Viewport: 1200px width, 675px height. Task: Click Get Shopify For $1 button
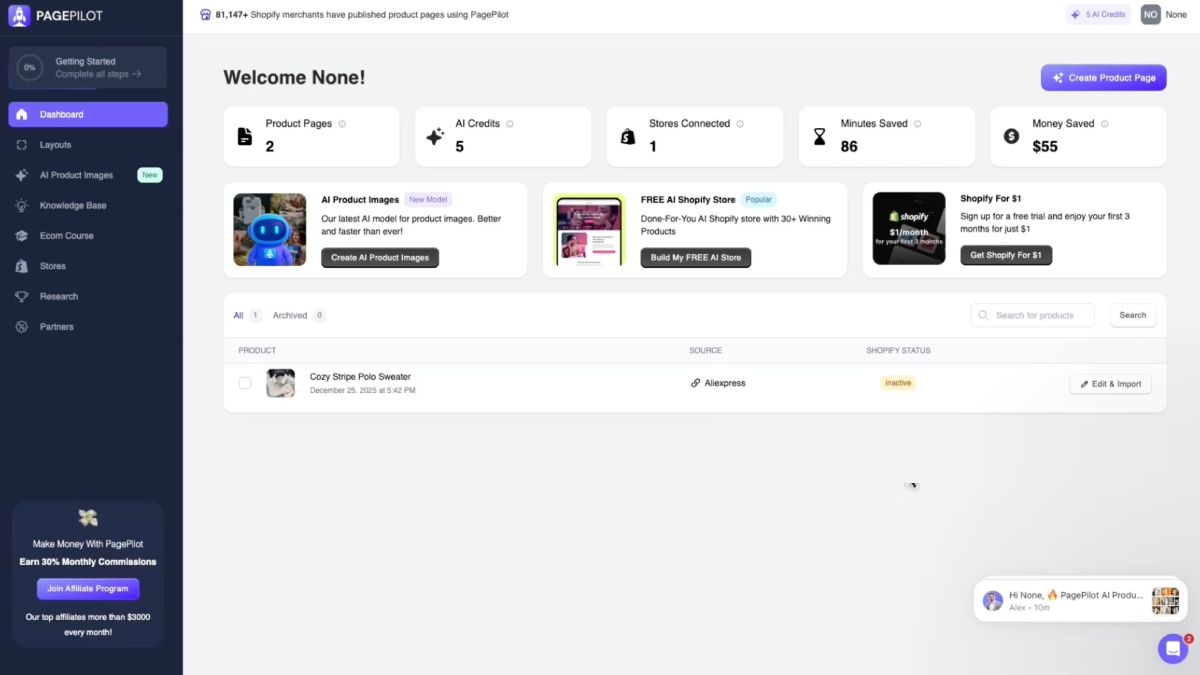[x=1006, y=255]
